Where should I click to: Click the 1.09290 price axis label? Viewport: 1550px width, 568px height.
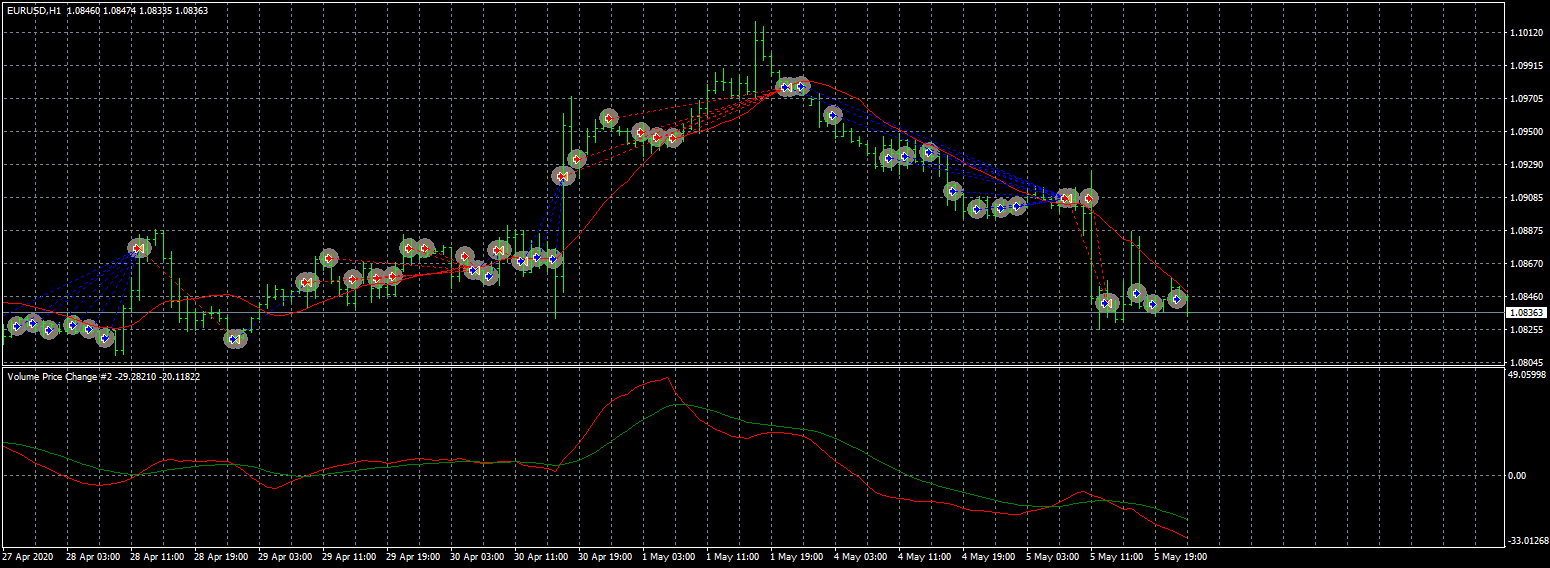click(1527, 165)
